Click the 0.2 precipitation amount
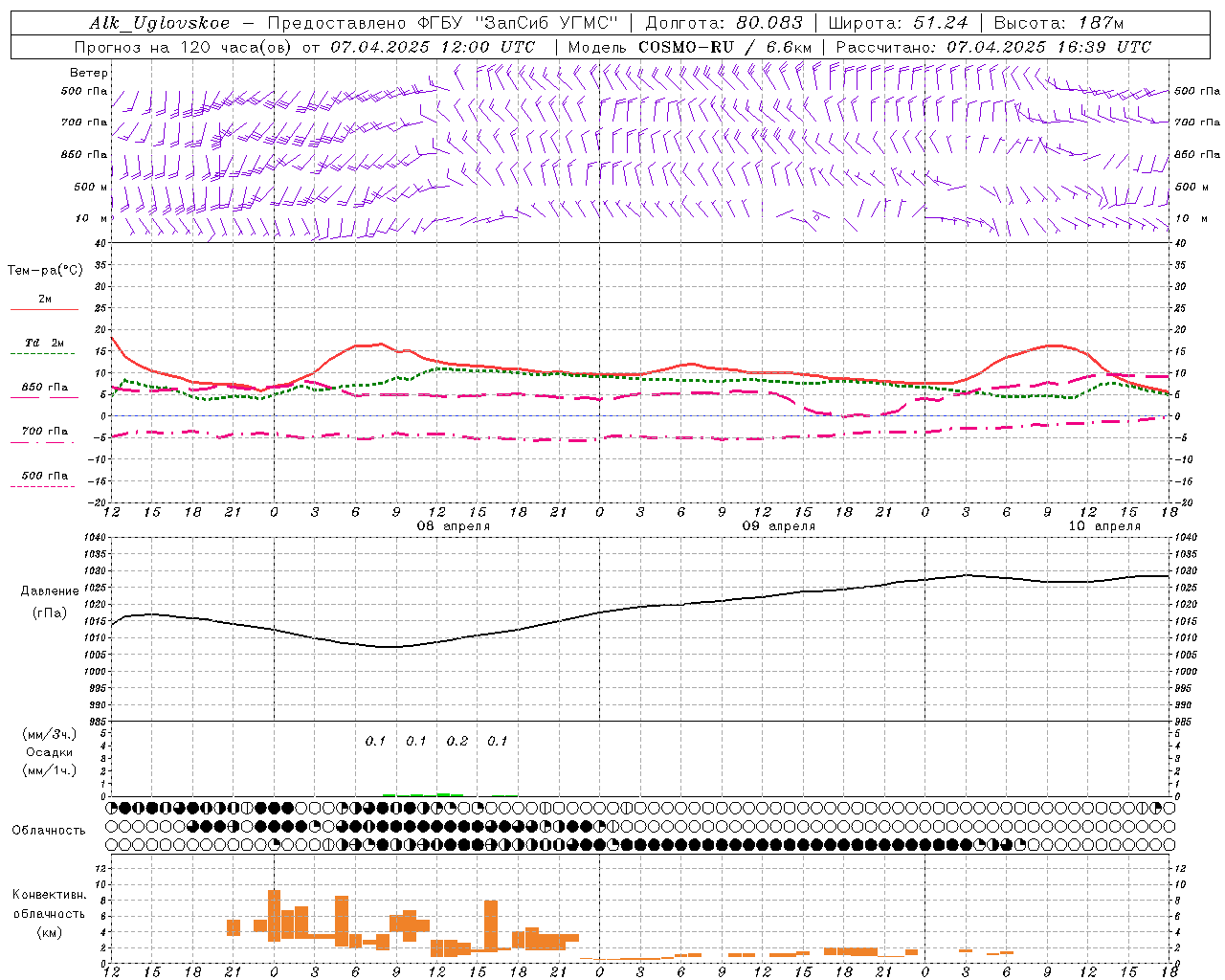The image size is (1225, 980). tap(457, 741)
